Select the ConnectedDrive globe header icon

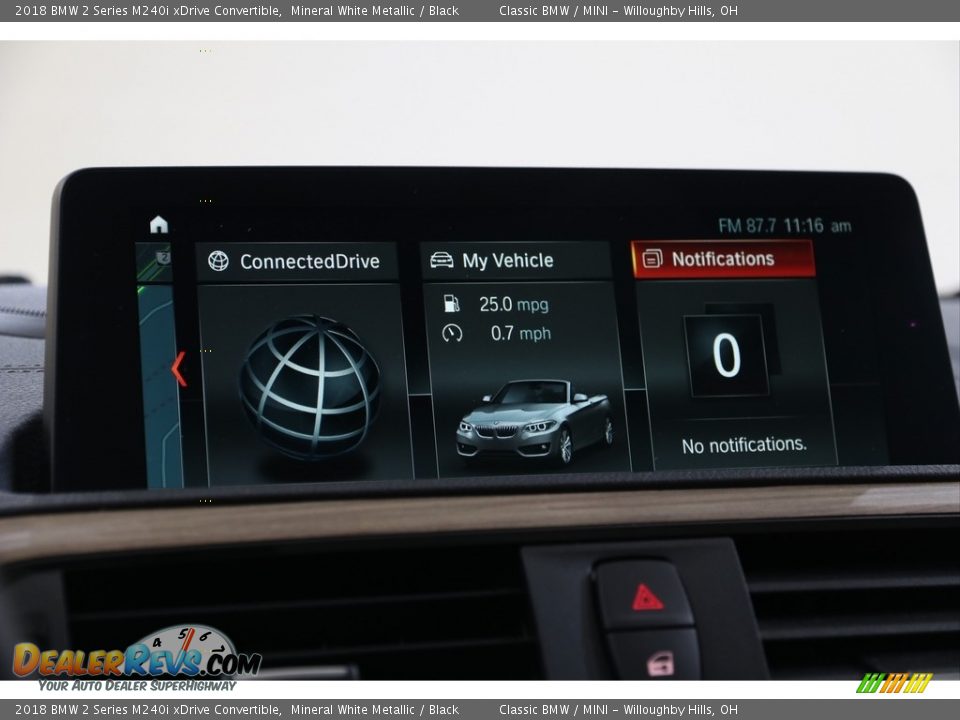click(218, 262)
